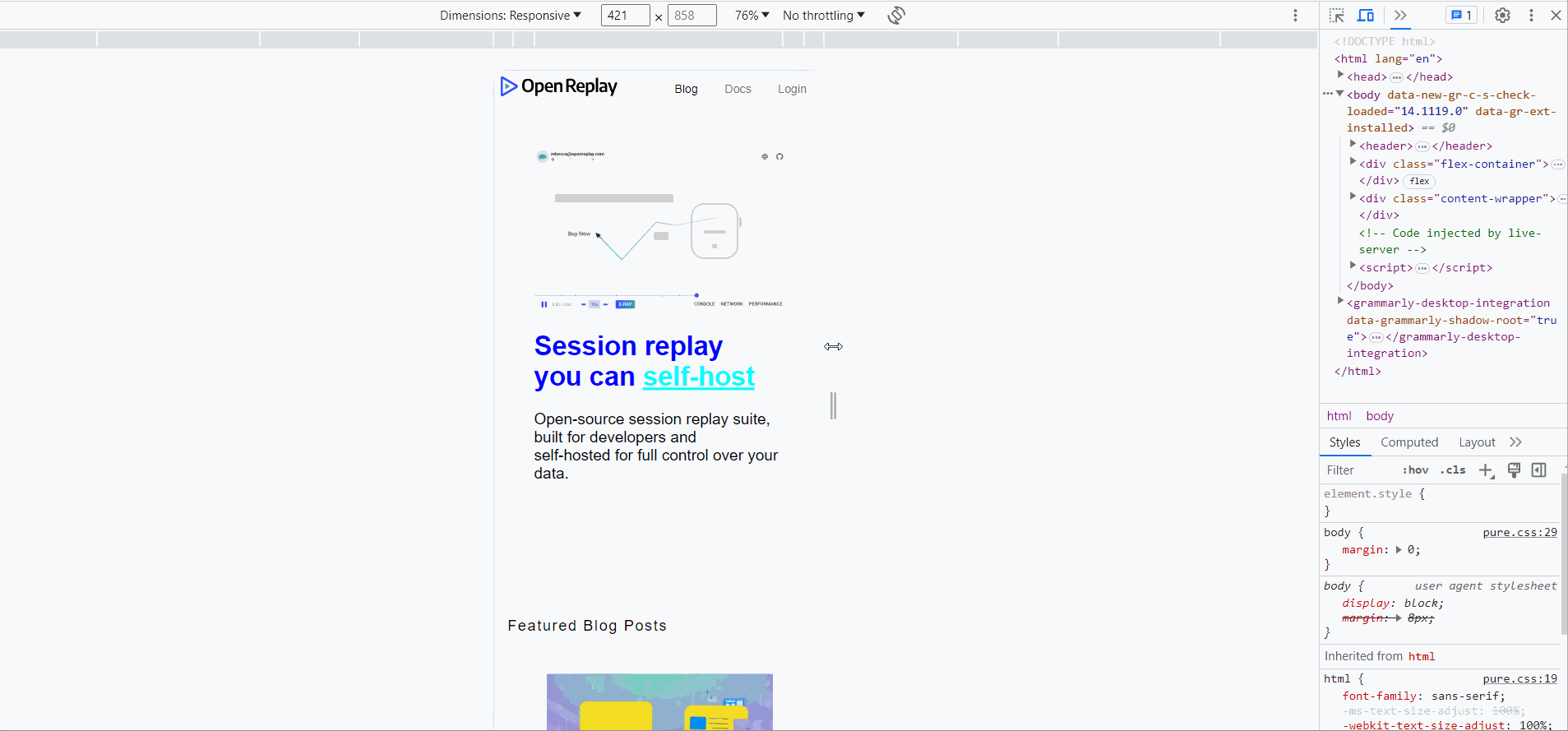Select the Code injected by live-server comment
This screenshot has width=1568, height=731.
click(x=1450, y=242)
